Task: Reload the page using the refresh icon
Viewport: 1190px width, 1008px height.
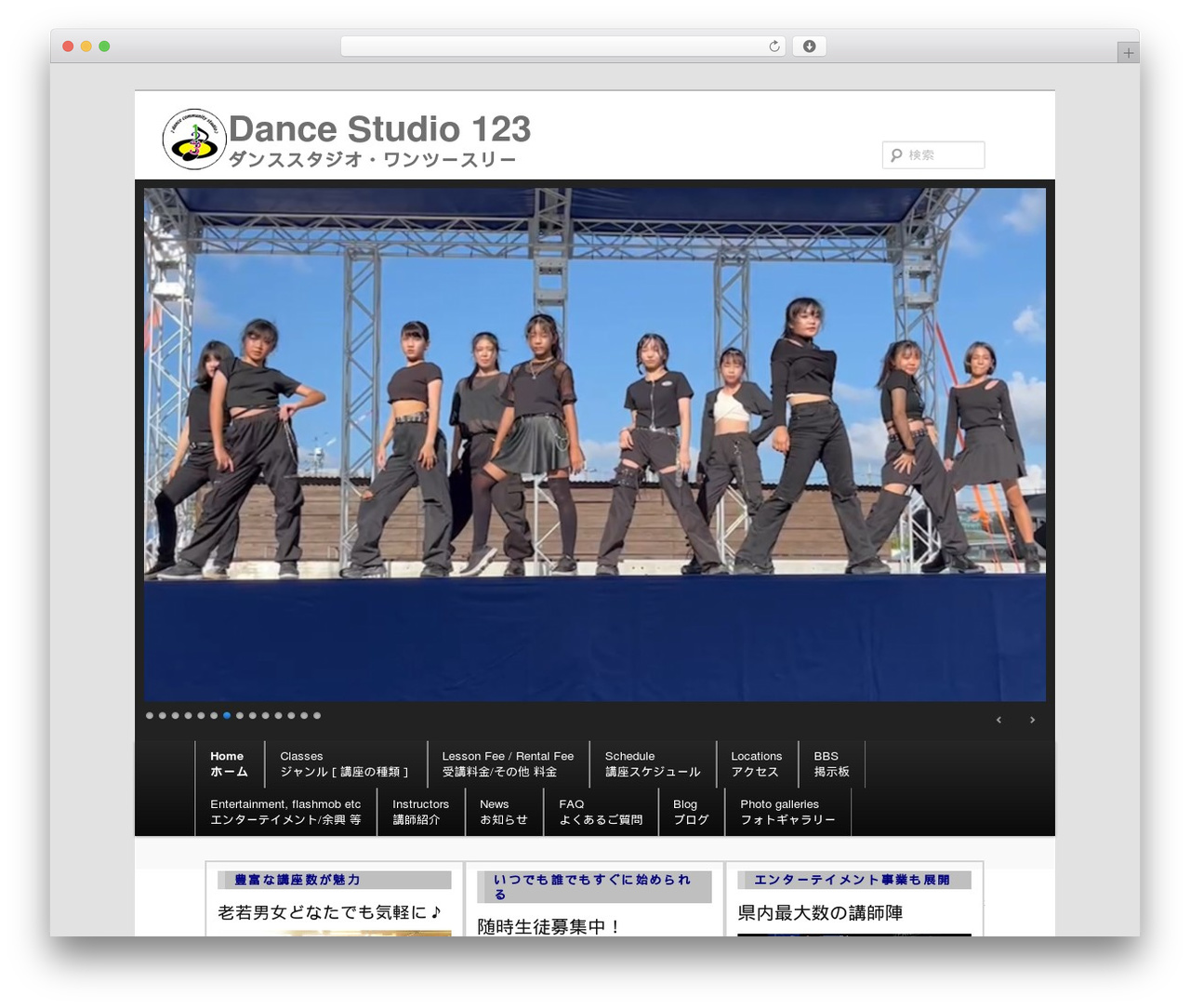Action: 773,46
